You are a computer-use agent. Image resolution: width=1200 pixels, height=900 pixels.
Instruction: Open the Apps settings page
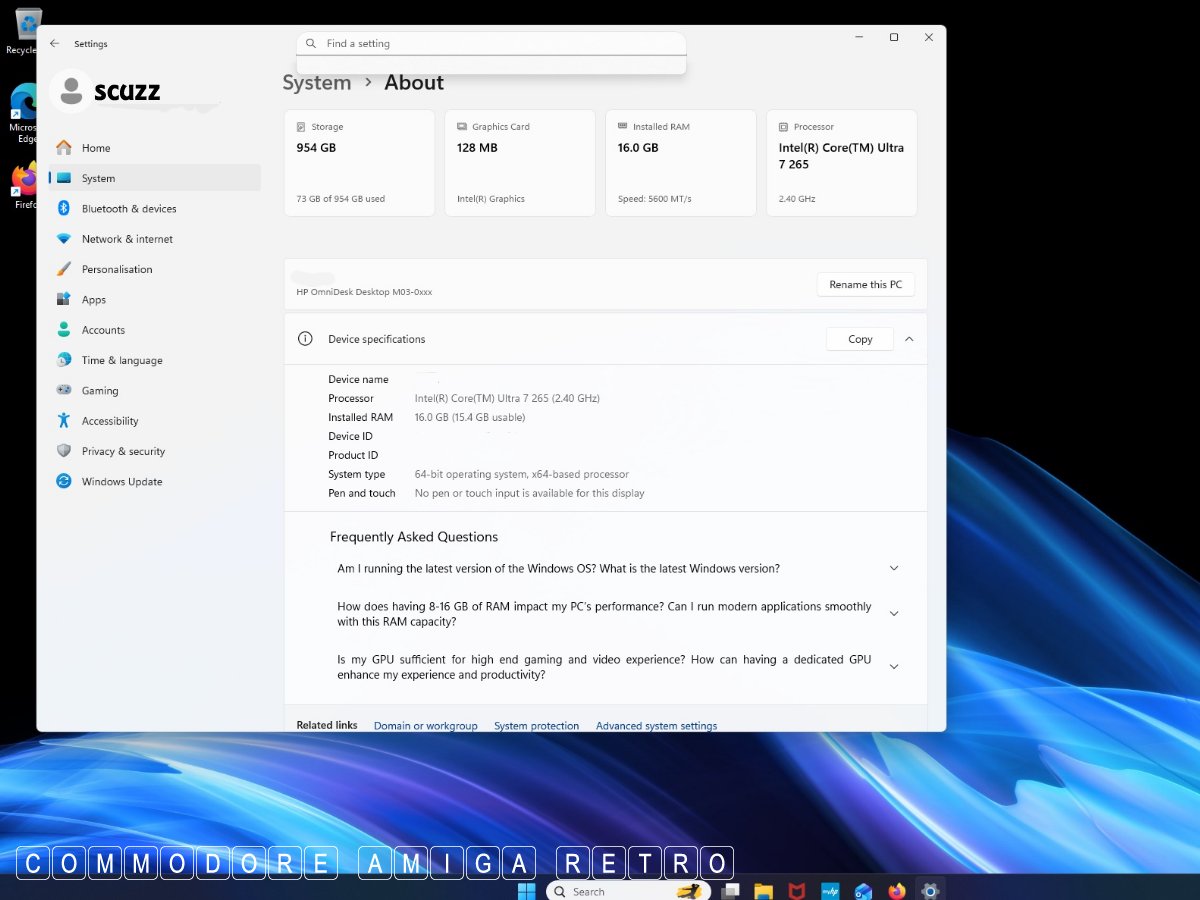pos(94,300)
